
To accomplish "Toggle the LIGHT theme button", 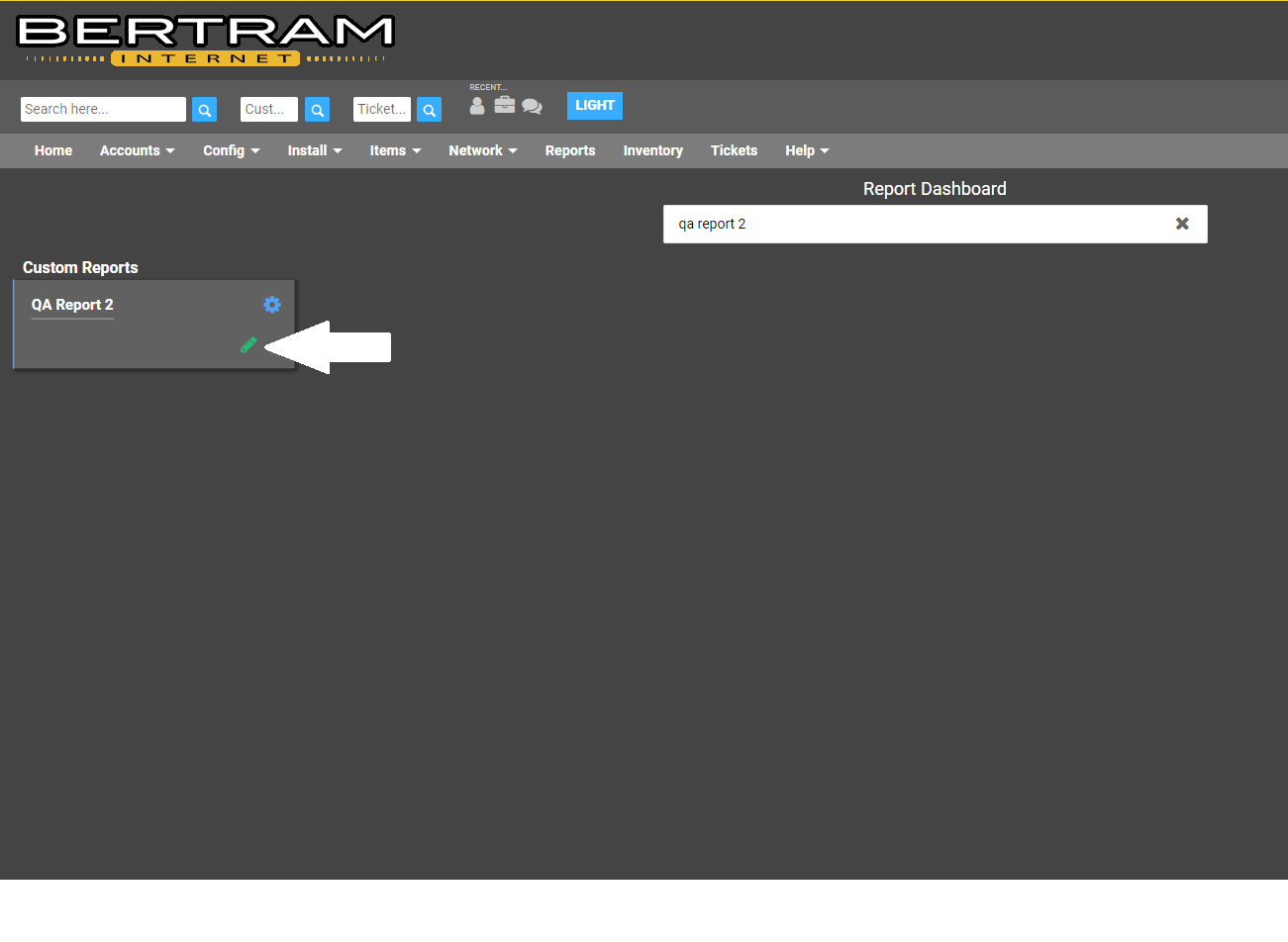I will pos(594,106).
